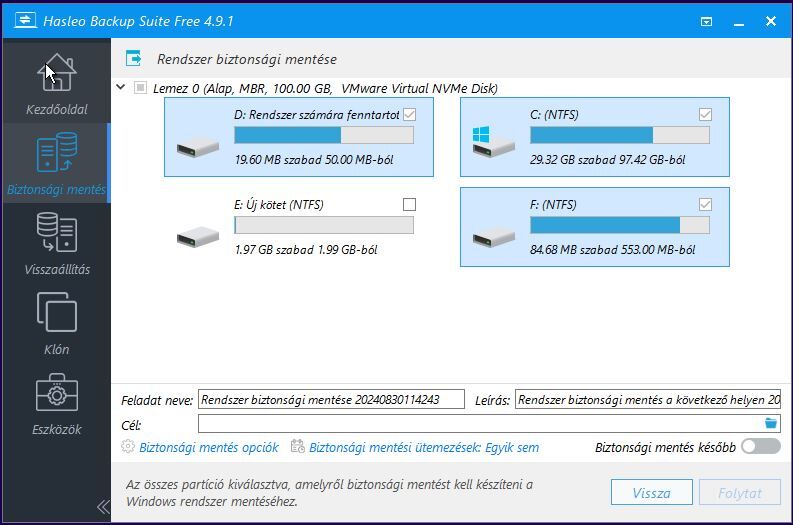Viewport: 793px width, 525px height.
Task: Click the backup schedule calendar icon
Action: tap(298, 447)
